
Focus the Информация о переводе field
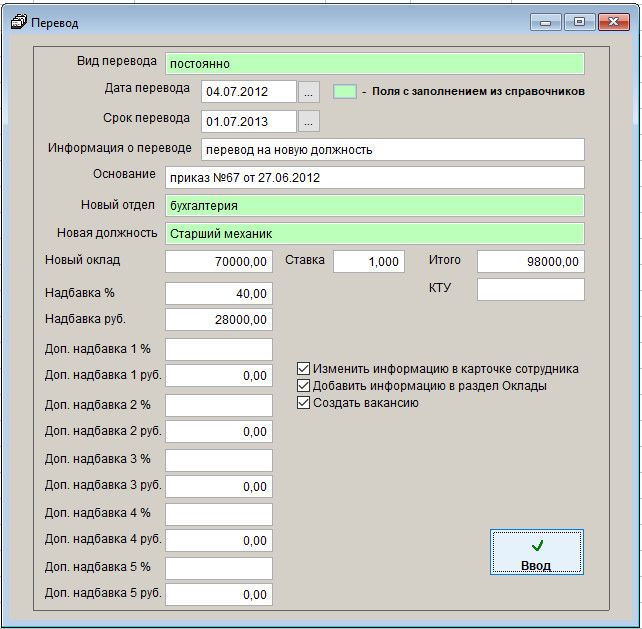click(392, 149)
